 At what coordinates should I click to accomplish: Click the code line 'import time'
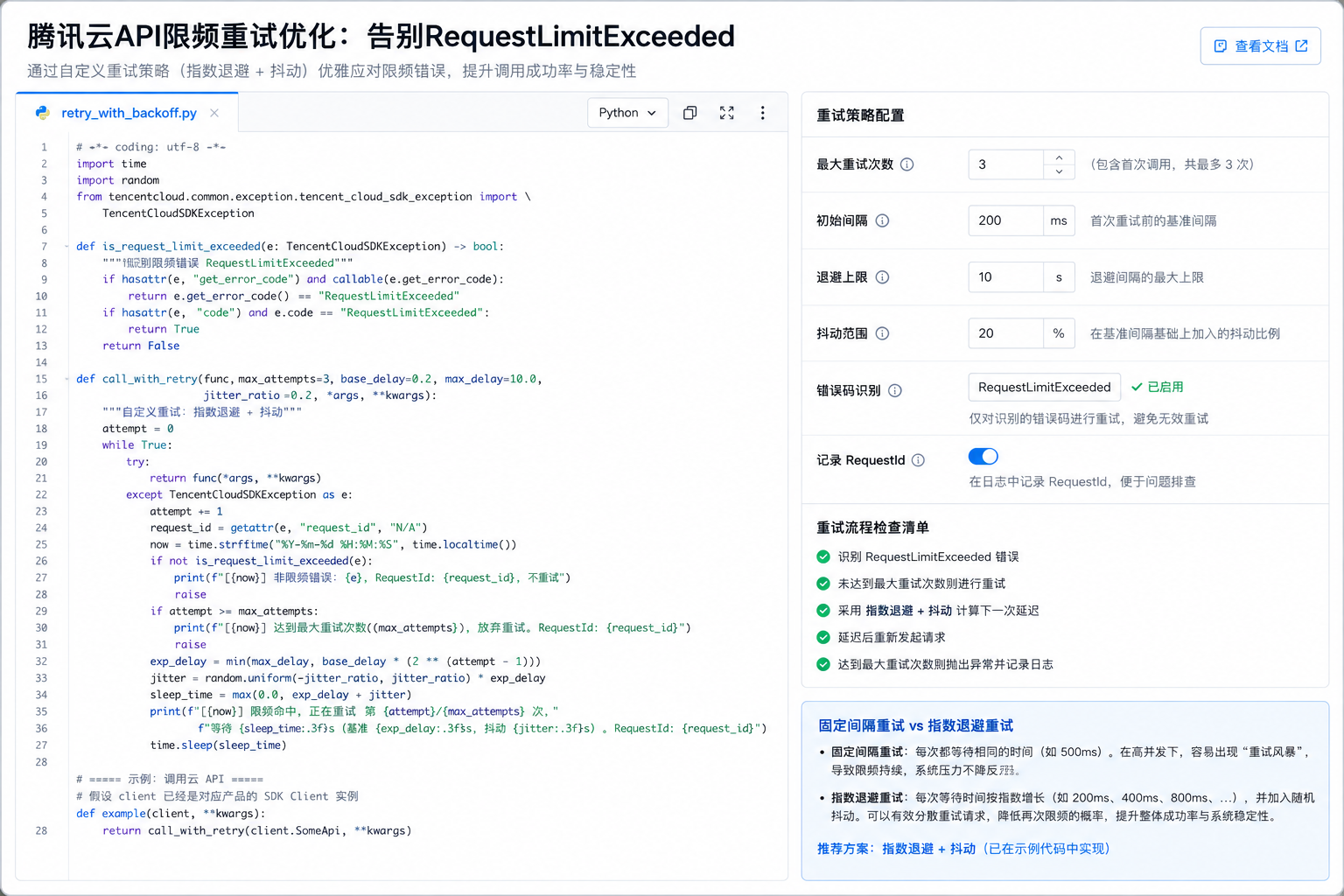(111, 164)
